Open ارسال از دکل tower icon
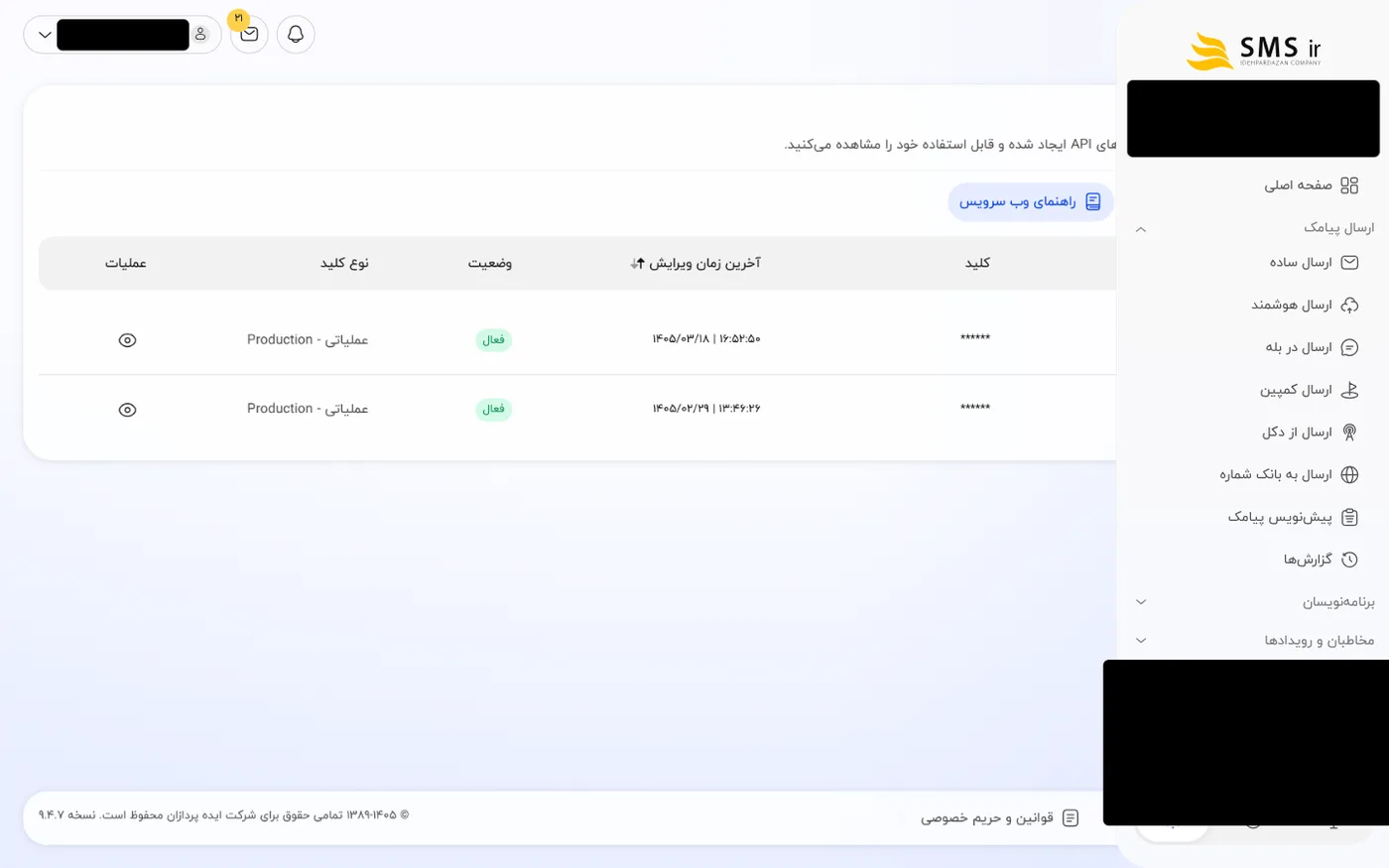The image size is (1389, 868). 1349,433
